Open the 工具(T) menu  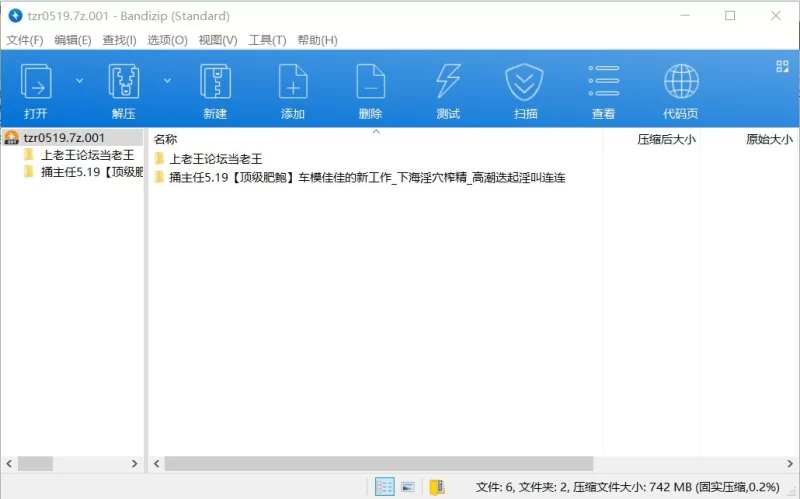pos(267,40)
